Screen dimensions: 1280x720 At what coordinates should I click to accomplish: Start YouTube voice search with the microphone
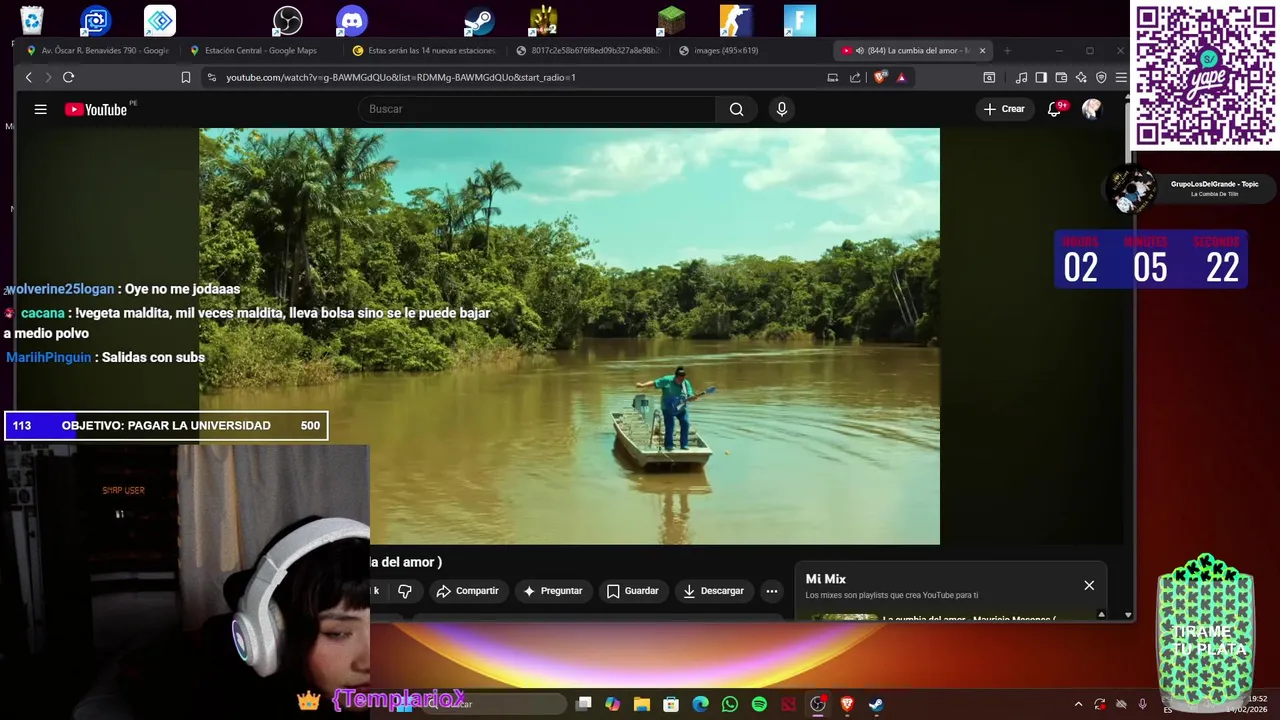(782, 109)
